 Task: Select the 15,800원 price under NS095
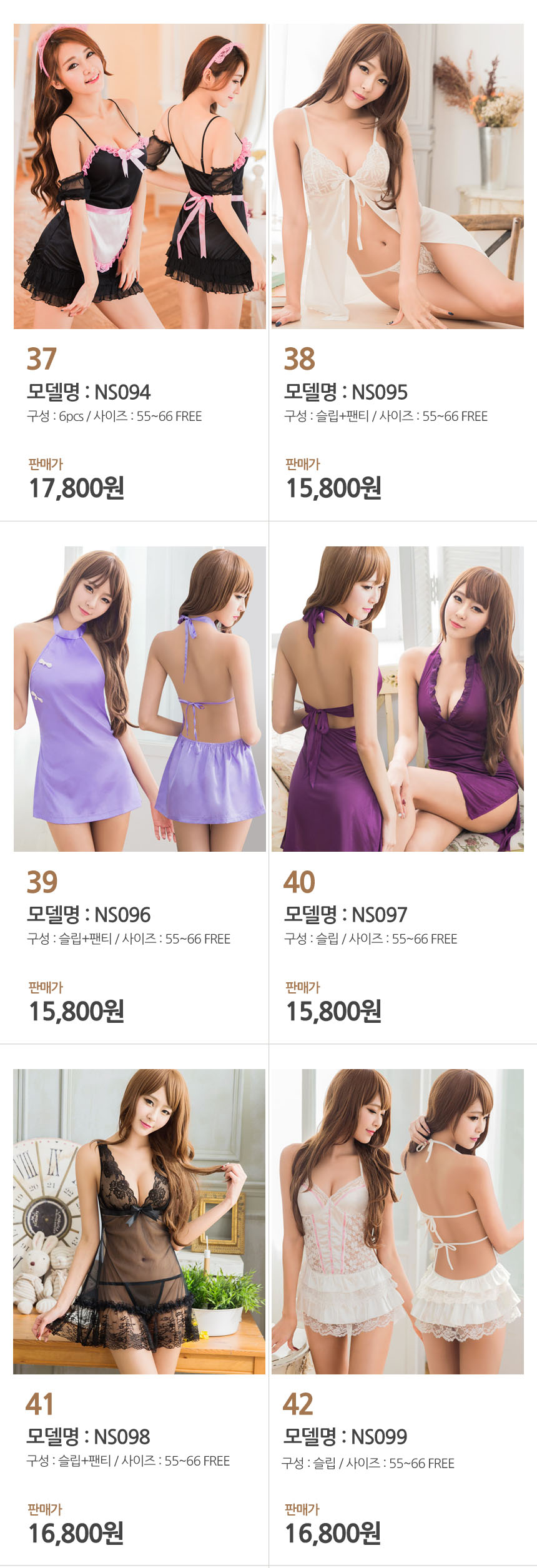(333, 488)
